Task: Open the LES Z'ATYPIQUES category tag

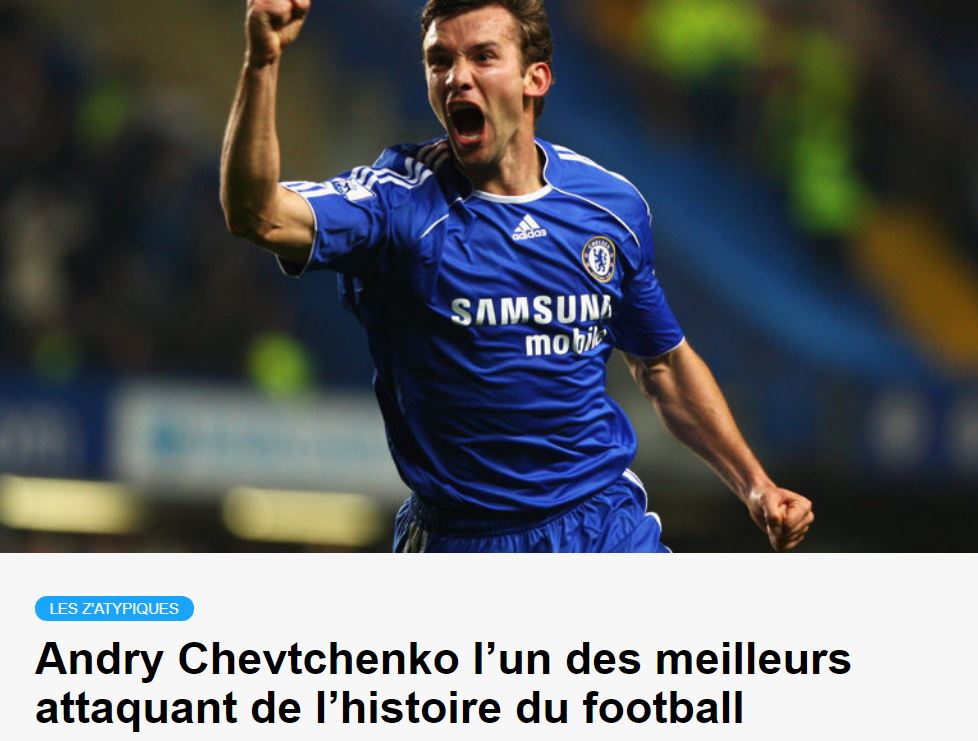Action: click(114, 608)
